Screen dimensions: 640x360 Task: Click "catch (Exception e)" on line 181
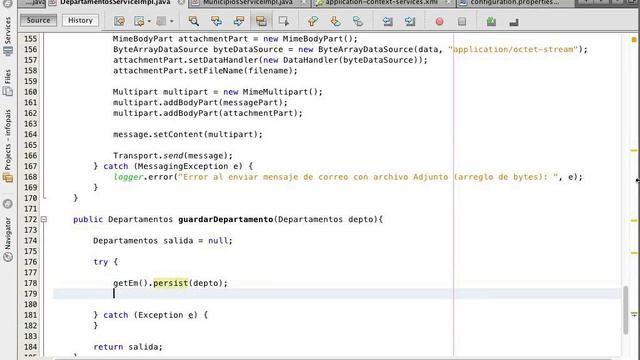150,315
